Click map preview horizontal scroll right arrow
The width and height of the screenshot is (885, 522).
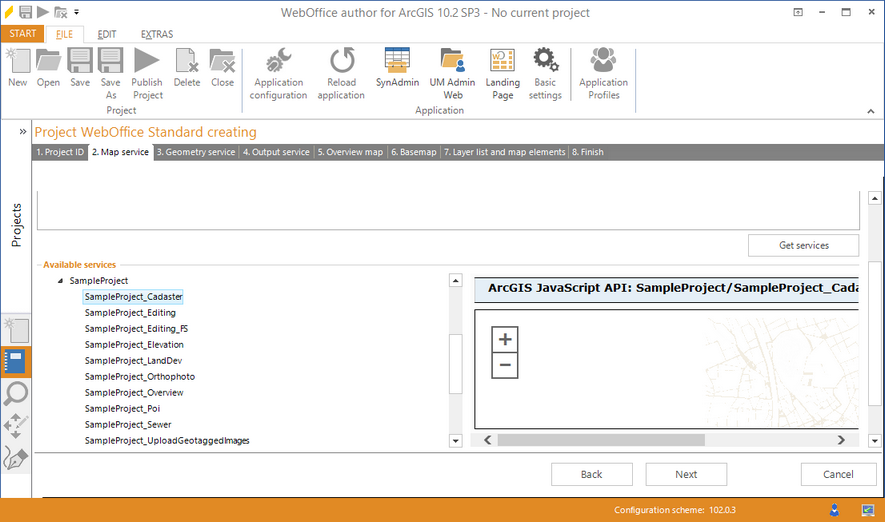[x=841, y=440]
